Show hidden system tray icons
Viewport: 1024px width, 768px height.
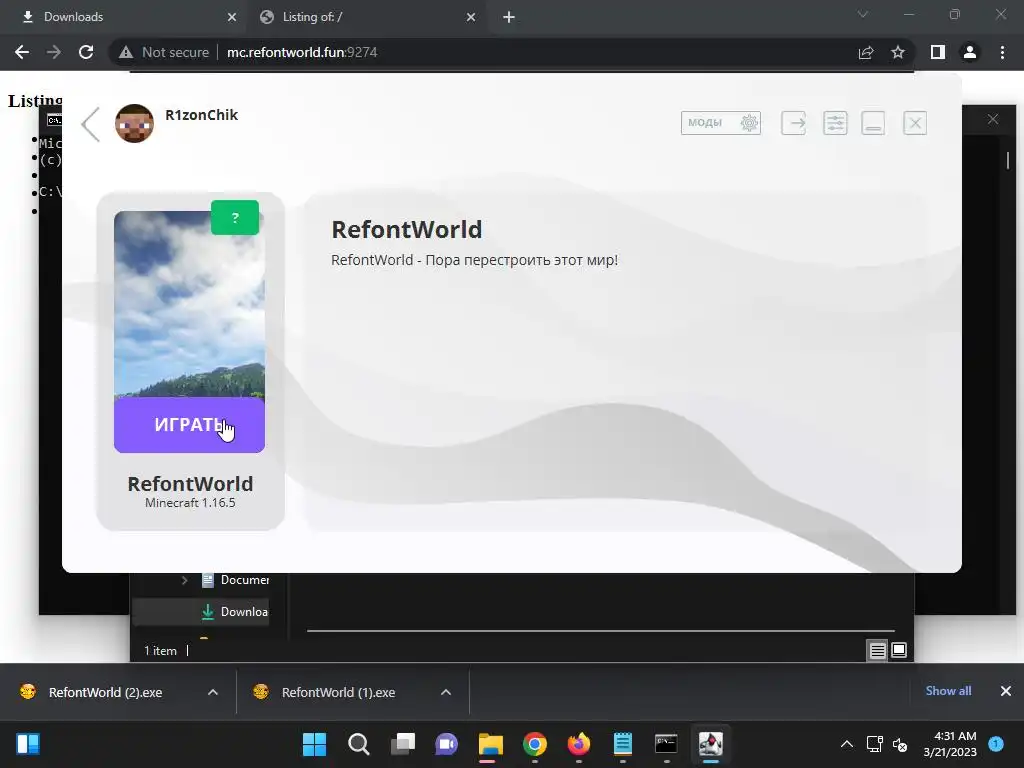847,744
